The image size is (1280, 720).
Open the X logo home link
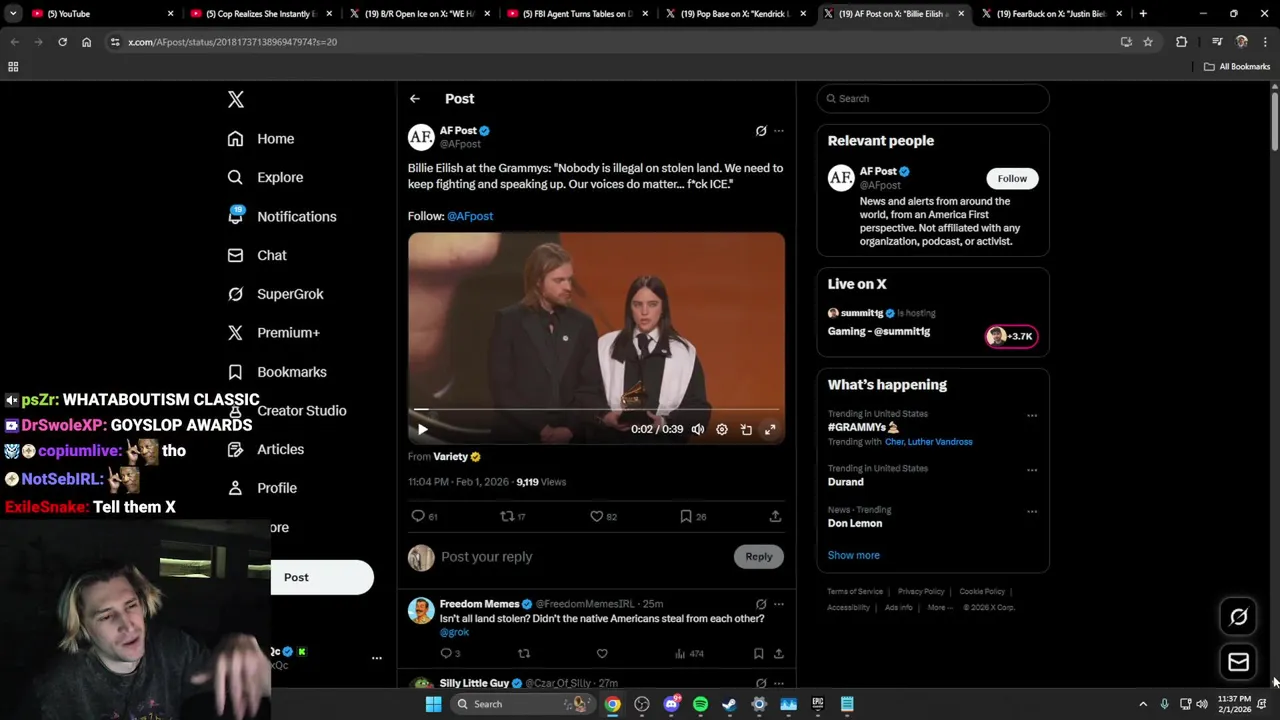point(236,99)
